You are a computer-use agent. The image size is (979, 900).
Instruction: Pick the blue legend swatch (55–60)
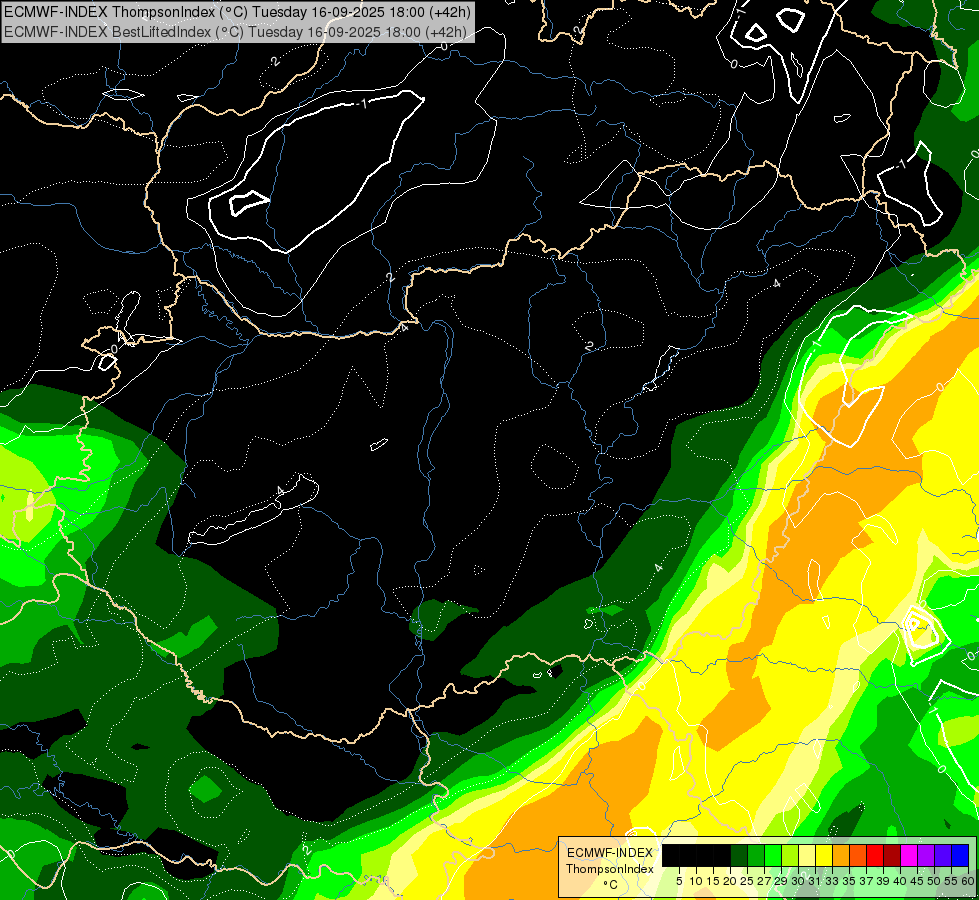[x=960, y=855]
